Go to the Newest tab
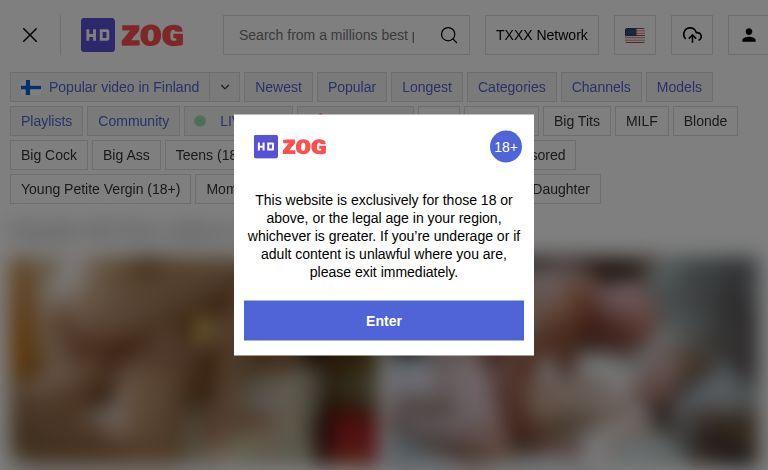This screenshot has width=768, height=470. [278, 87]
